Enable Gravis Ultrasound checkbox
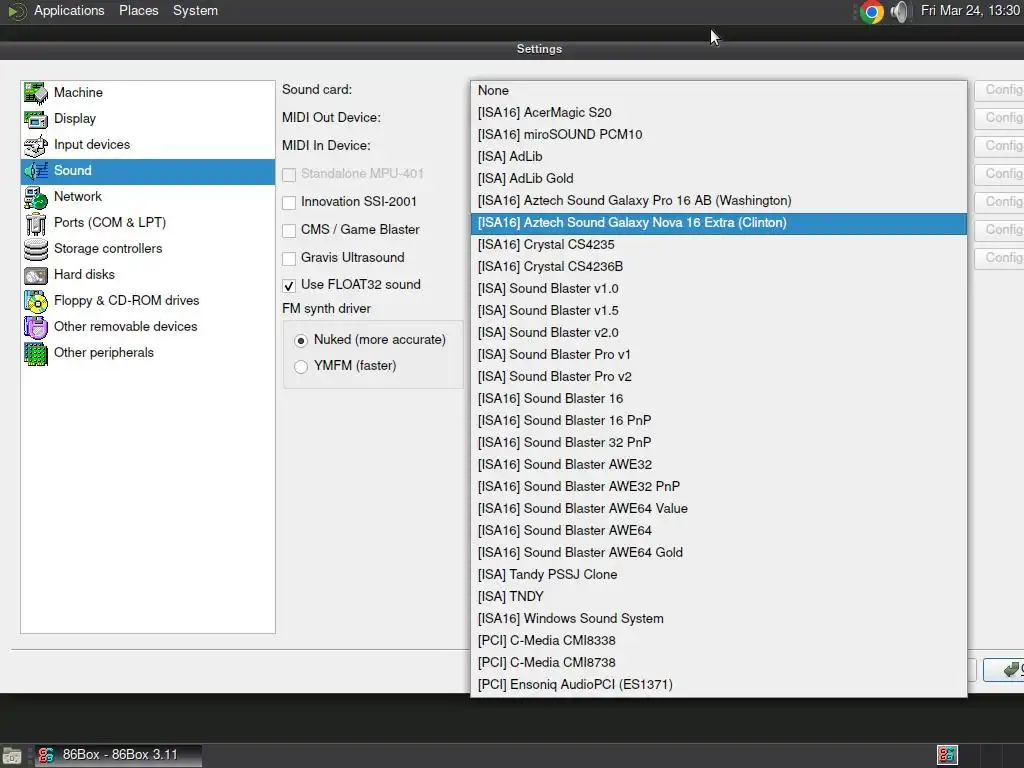 [x=289, y=259]
